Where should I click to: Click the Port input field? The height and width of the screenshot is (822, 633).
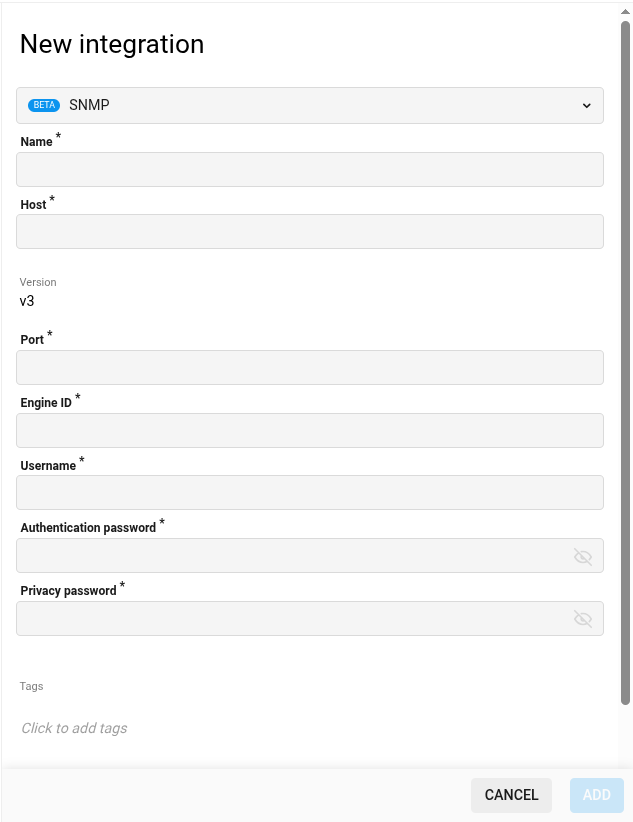click(x=310, y=367)
